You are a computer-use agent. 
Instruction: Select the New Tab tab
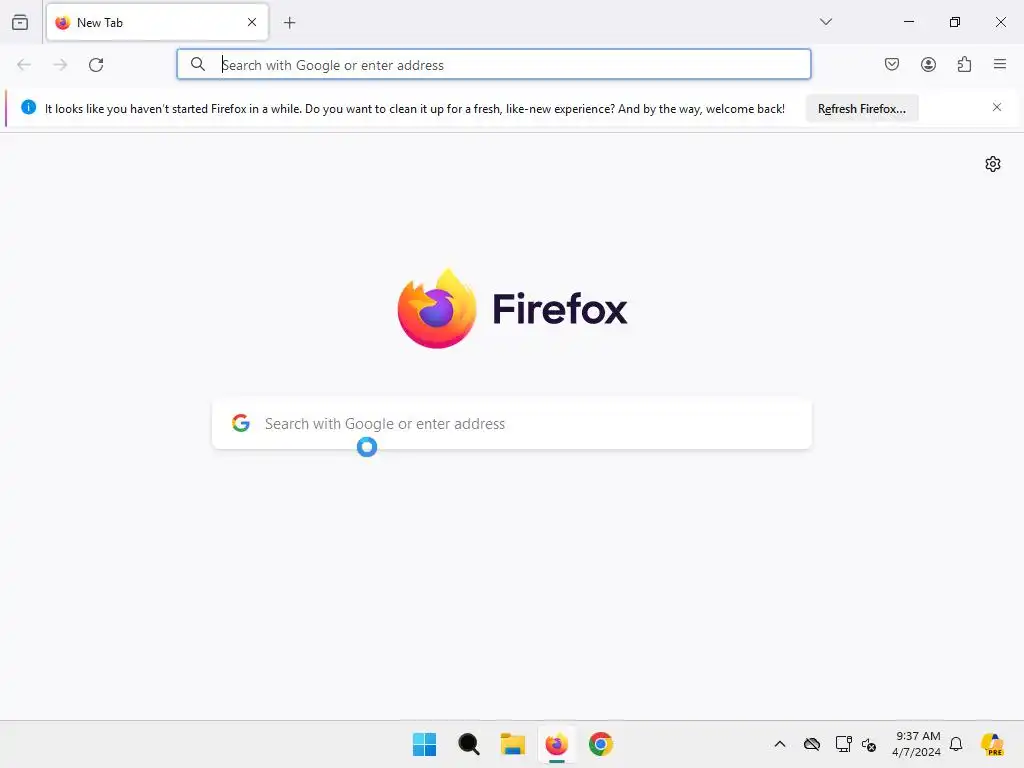(x=157, y=22)
